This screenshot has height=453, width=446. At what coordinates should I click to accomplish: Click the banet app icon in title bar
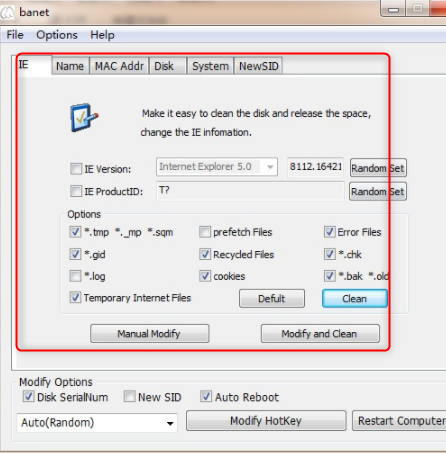[7, 13]
